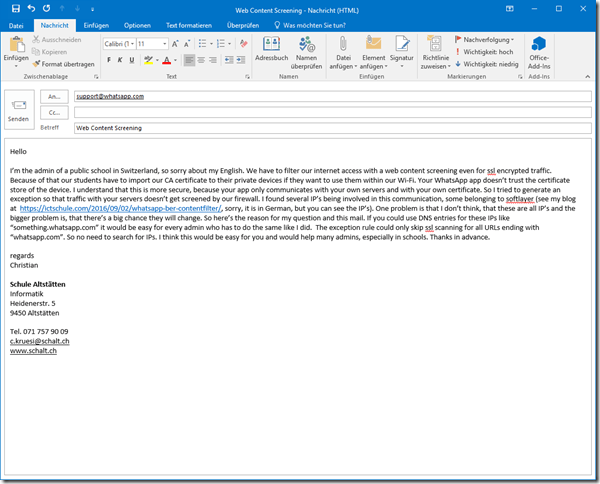Click the Senden envelope button
Screen dimensions: 600x484
coord(18,107)
